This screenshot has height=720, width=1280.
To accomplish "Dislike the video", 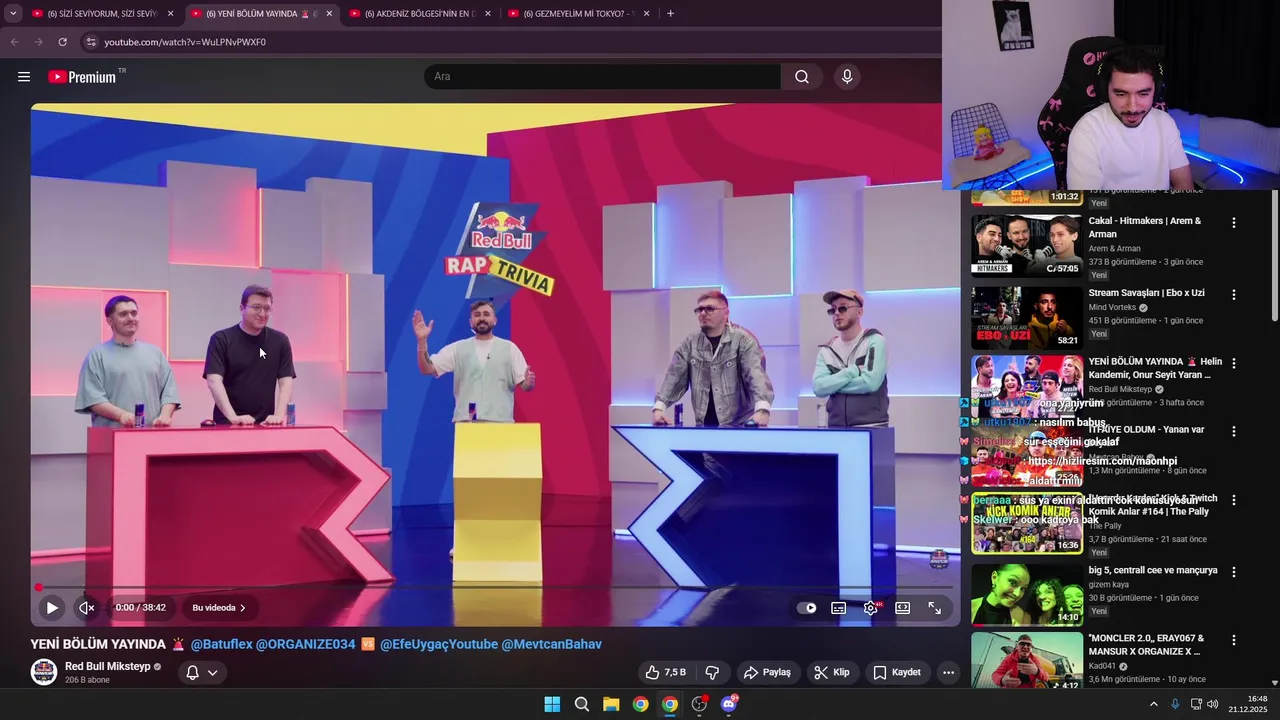I will tap(712, 672).
